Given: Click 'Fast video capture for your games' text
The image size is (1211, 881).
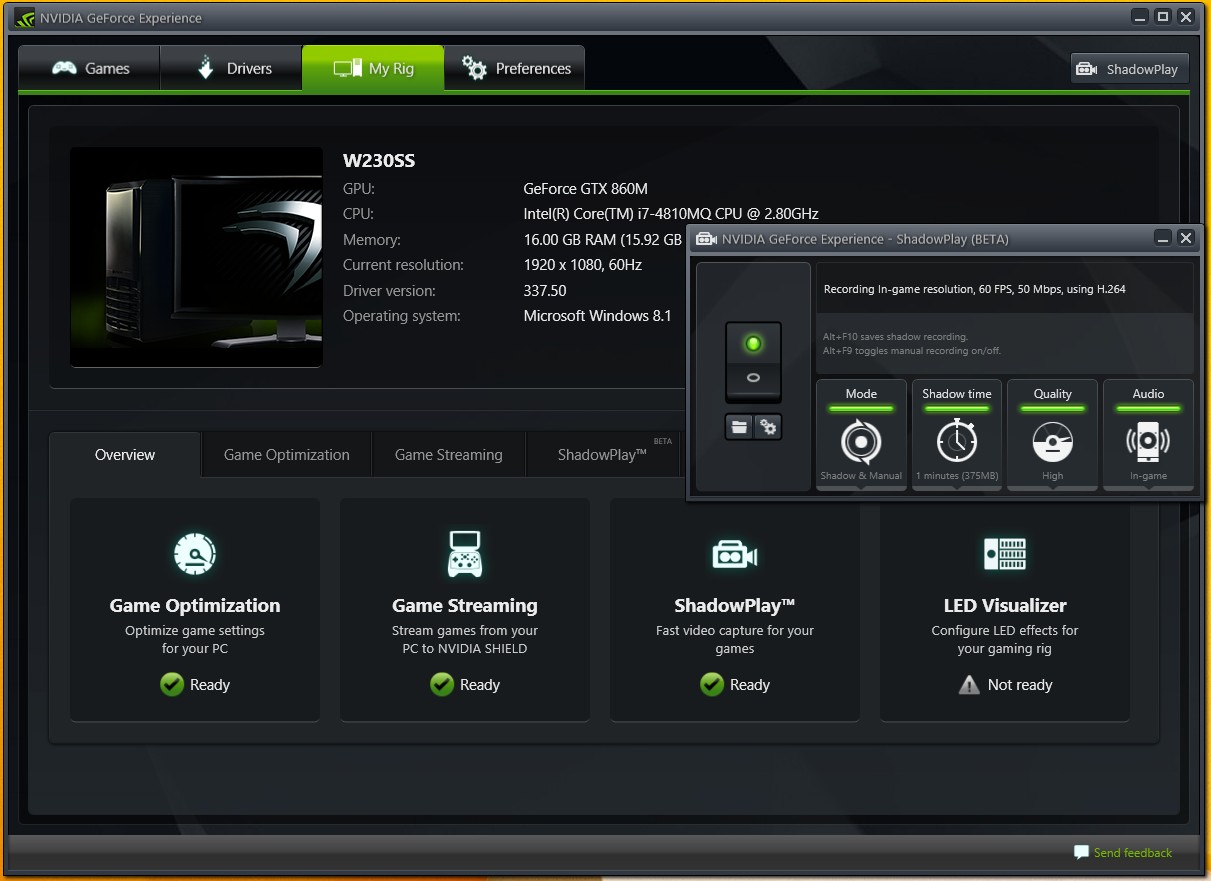Looking at the screenshot, I should (735, 640).
